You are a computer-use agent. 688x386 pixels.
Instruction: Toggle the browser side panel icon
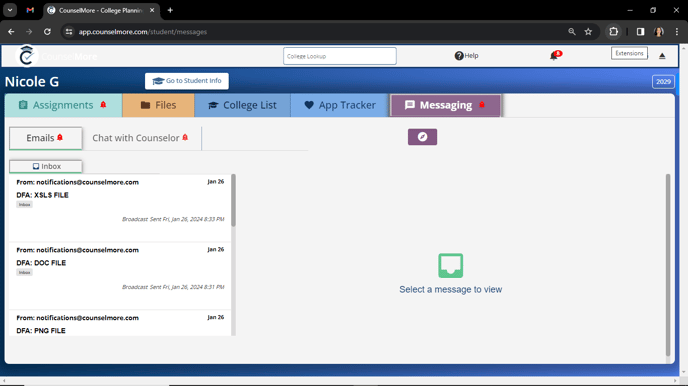coord(640,32)
